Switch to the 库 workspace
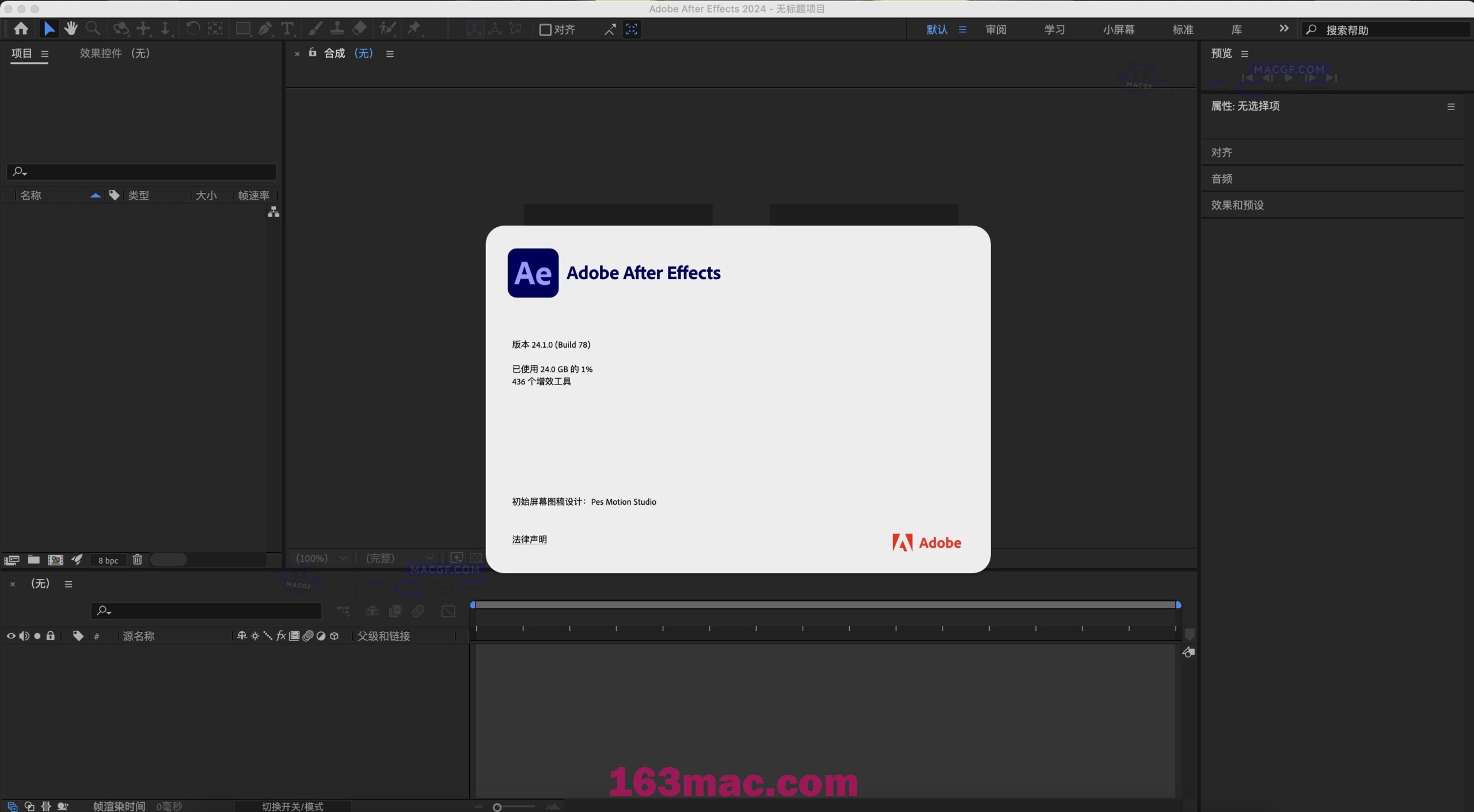1474x812 pixels. [x=1237, y=29]
